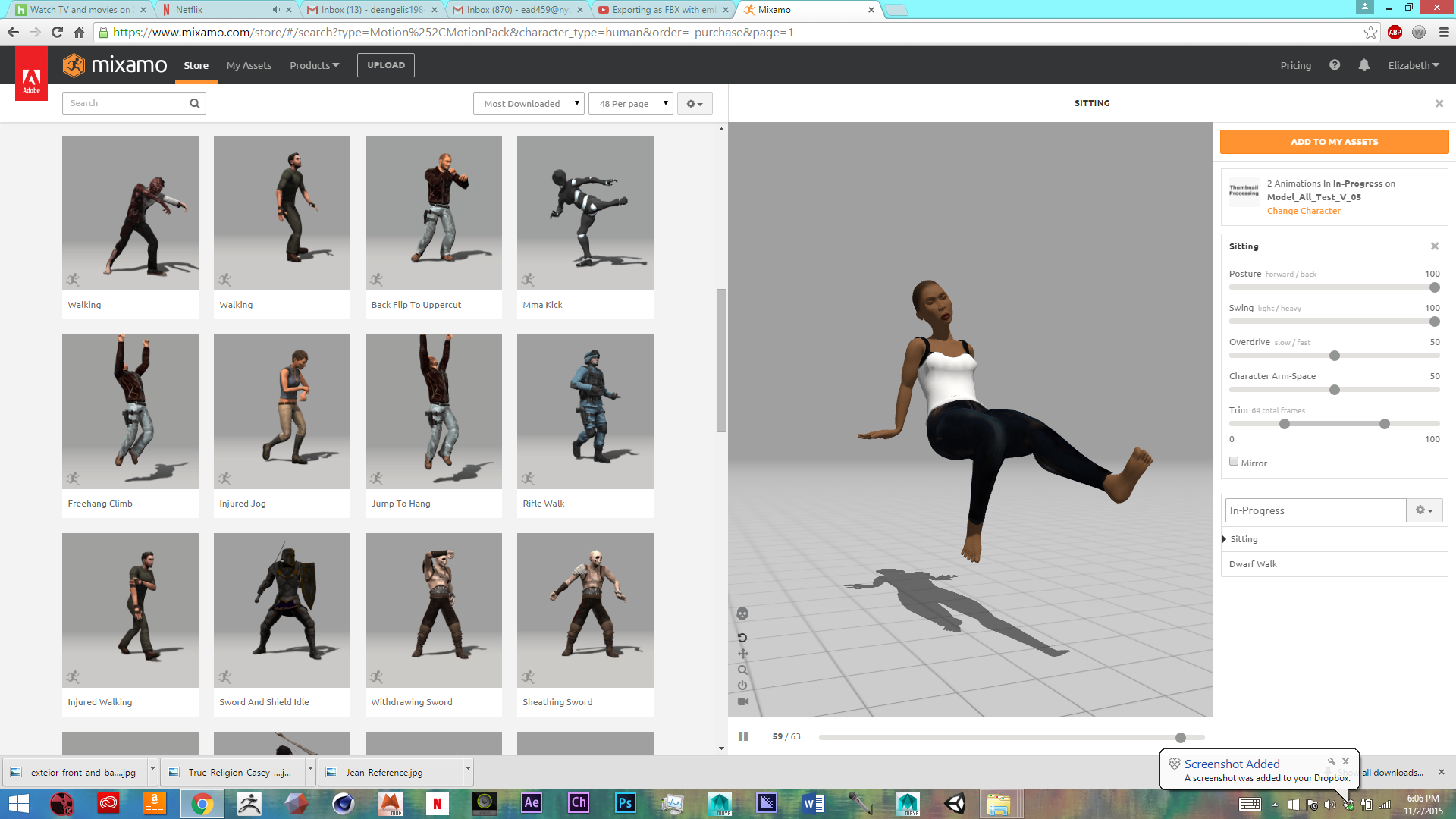Toggle the Mirror checkbox
Screen dimensions: 1456x819
coord(1234,461)
